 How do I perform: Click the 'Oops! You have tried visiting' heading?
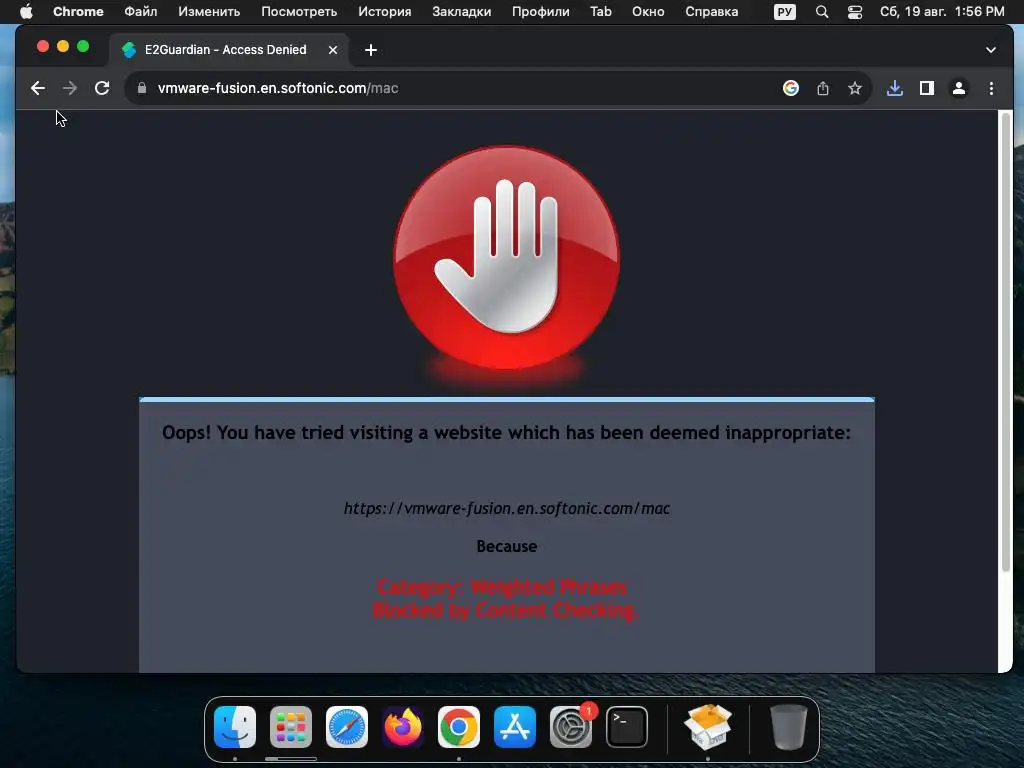point(507,432)
